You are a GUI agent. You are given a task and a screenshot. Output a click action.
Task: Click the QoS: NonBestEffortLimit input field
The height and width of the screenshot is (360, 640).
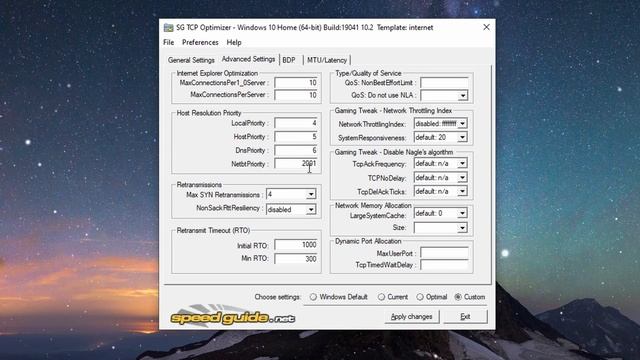coord(444,82)
